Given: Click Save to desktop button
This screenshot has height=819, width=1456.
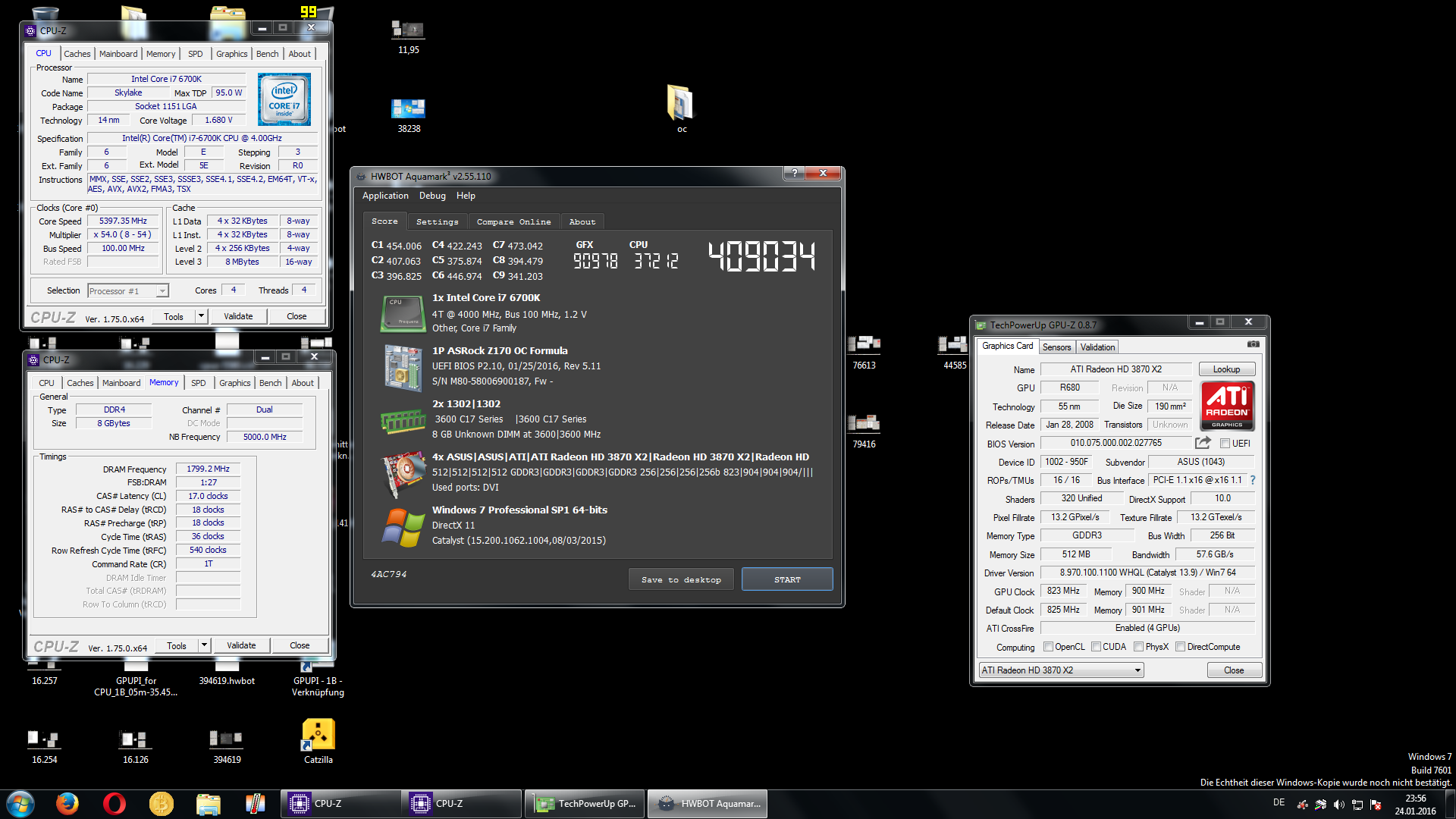Looking at the screenshot, I should (681, 579).
